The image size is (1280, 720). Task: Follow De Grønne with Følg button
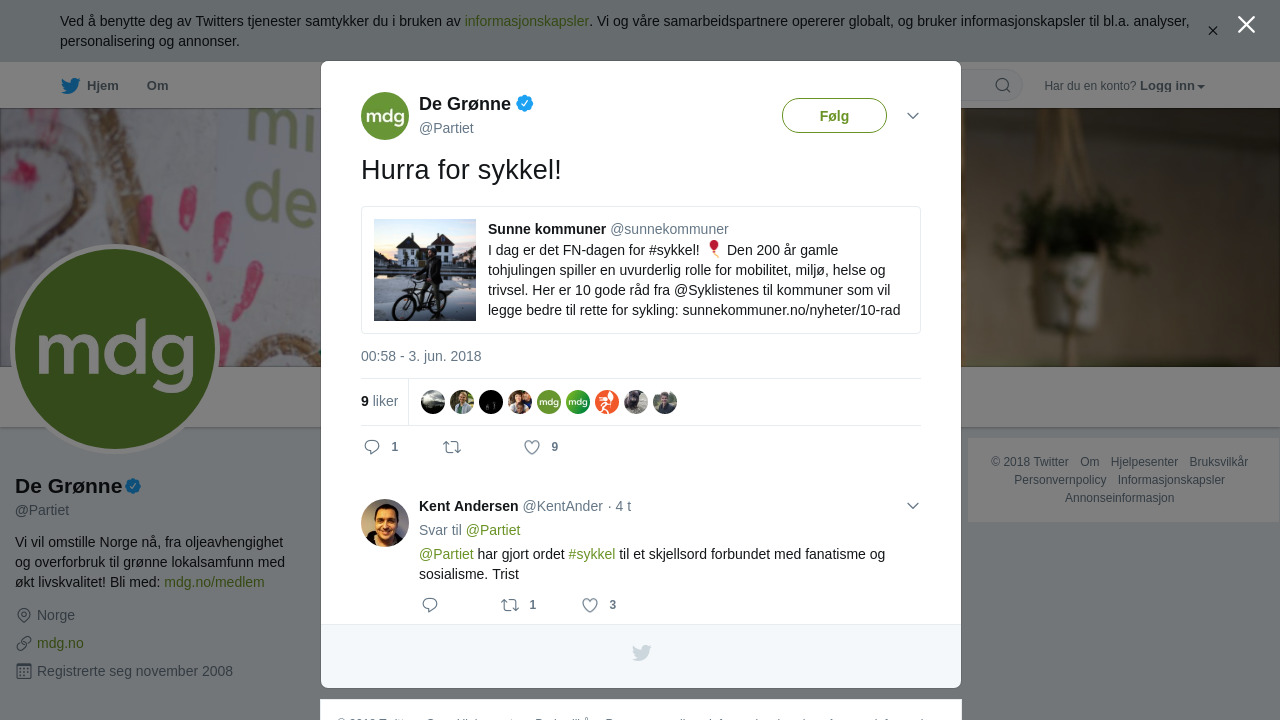point(834,116)
